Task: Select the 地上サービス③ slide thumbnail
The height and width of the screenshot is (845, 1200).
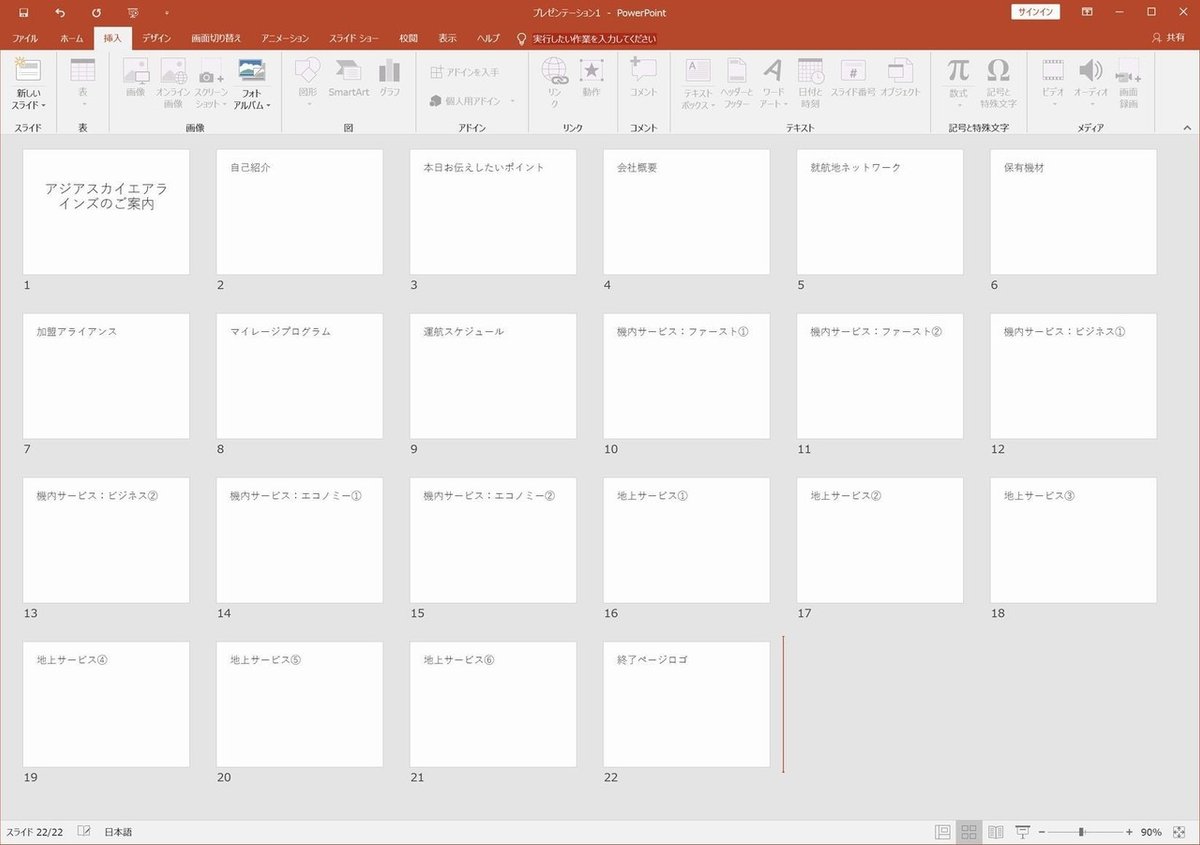Action: [1073, 540]
